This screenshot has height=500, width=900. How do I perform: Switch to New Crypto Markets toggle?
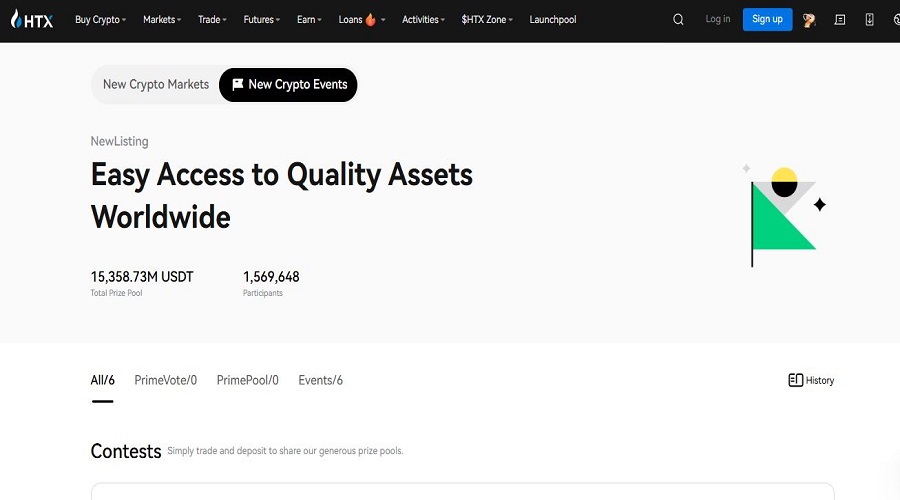click(x=156, y=85)
